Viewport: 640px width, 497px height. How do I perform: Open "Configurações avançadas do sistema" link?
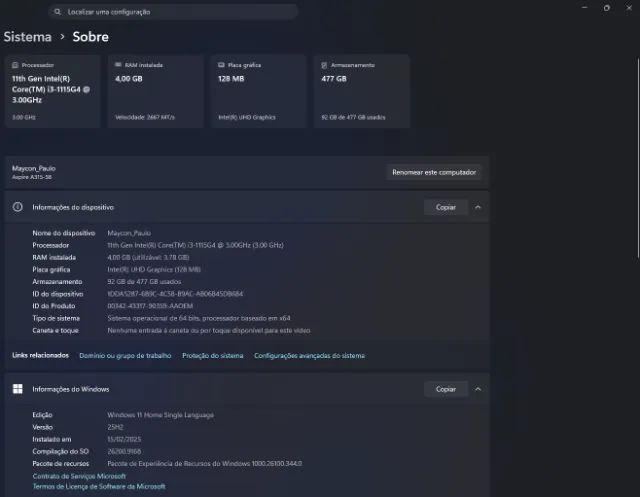pyautogui.click(x=309, y=355)
